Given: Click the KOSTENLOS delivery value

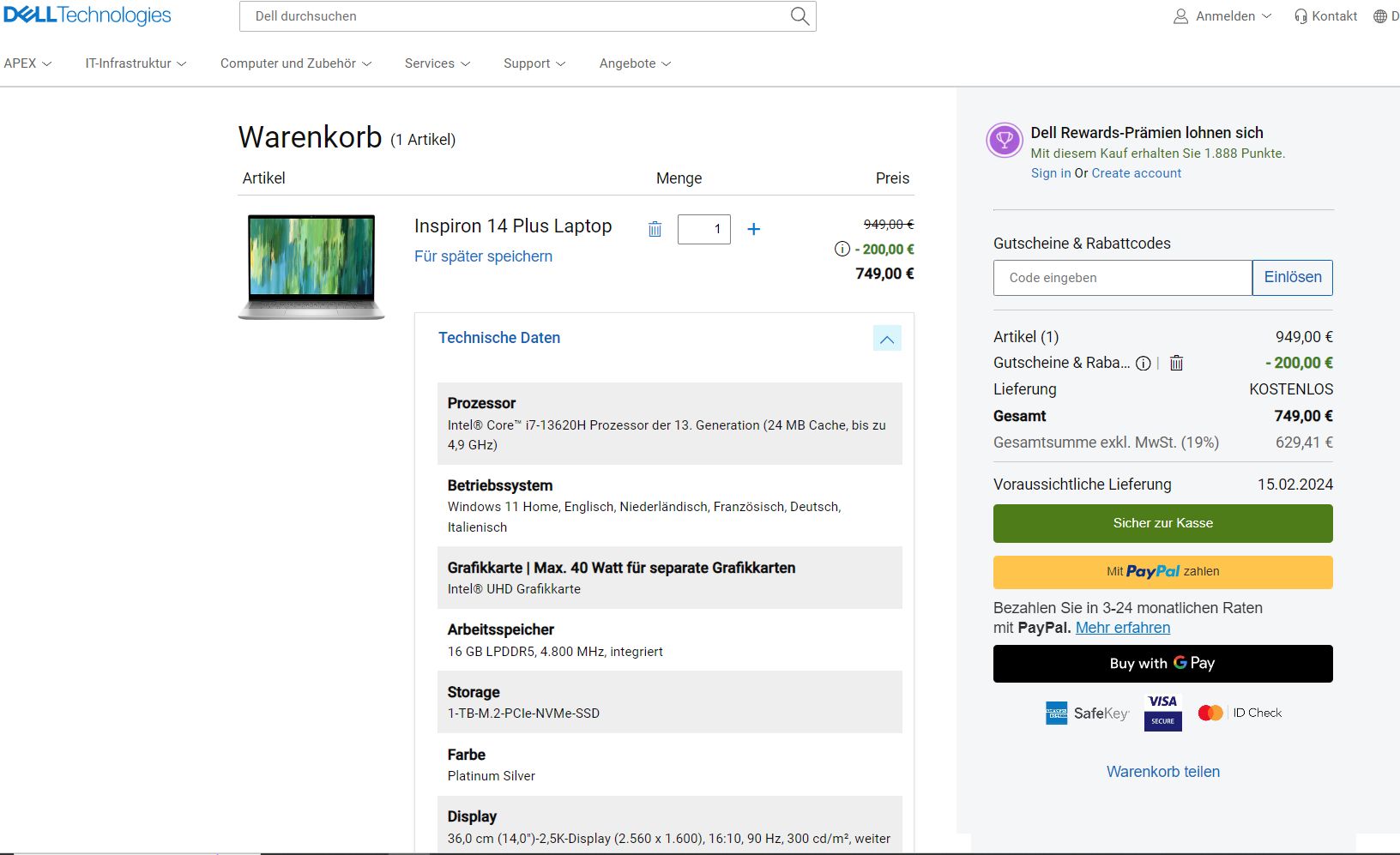Looking at the screenshot, I should click(x=1291, y=389).
